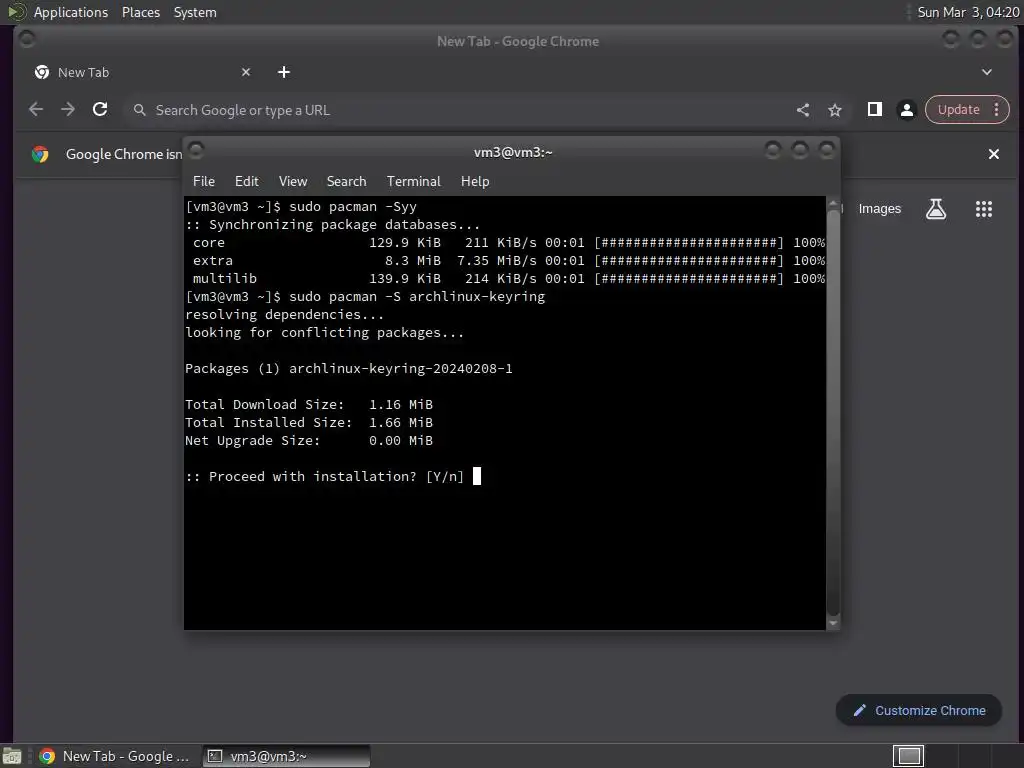The width and height of the screenshot is (1024, 768).
Task: Click the clock showing Sun Mar 3
Action: [968, 12]
